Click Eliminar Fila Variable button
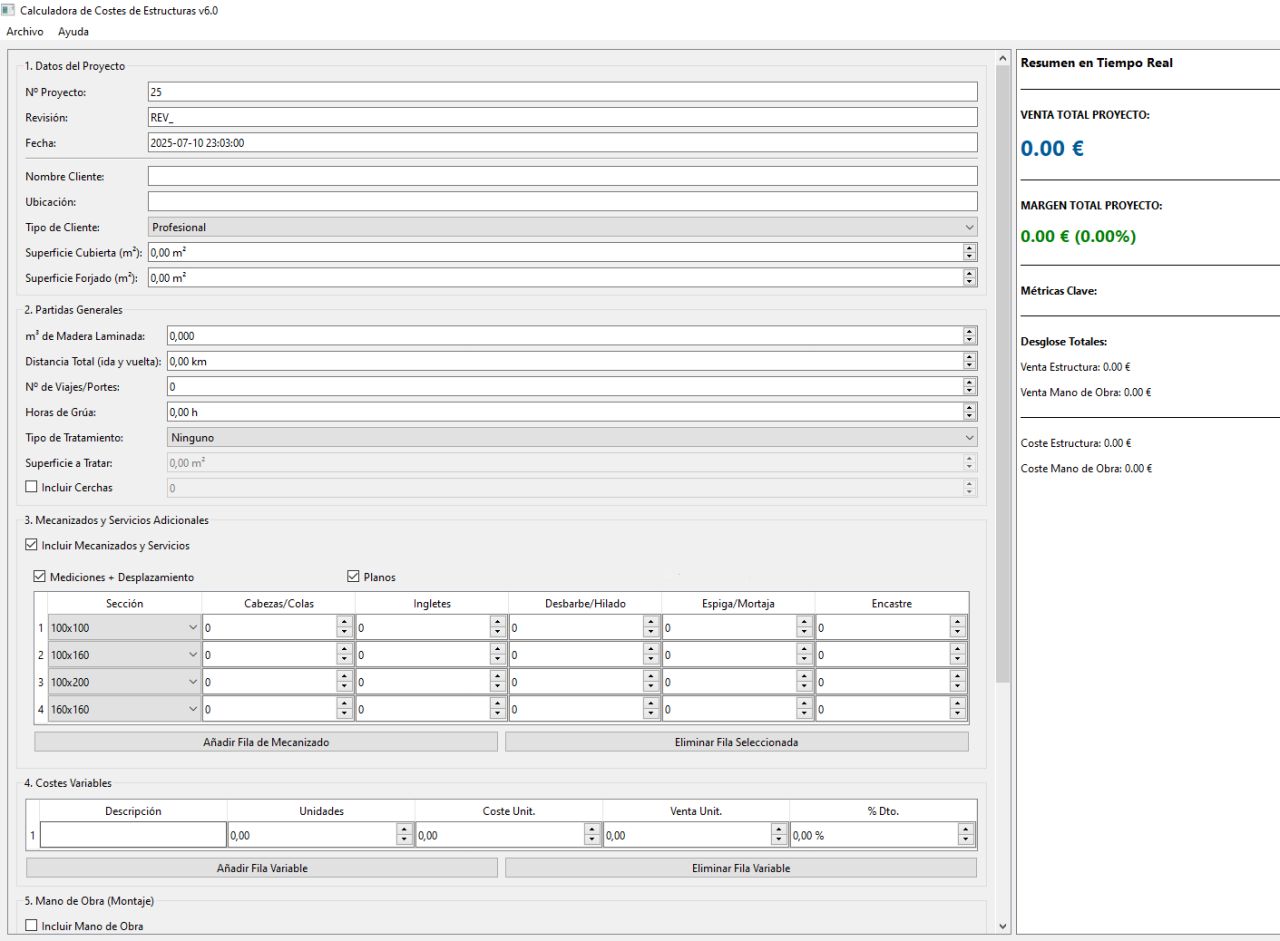1280x941 pixels. pos(741,868)
